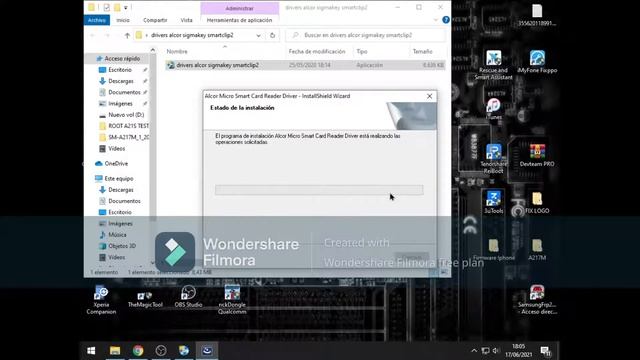The height and width of the screenshot is (360, 640).
Task: Launch iTunes from the desktop
Action: tap(493, 109)
